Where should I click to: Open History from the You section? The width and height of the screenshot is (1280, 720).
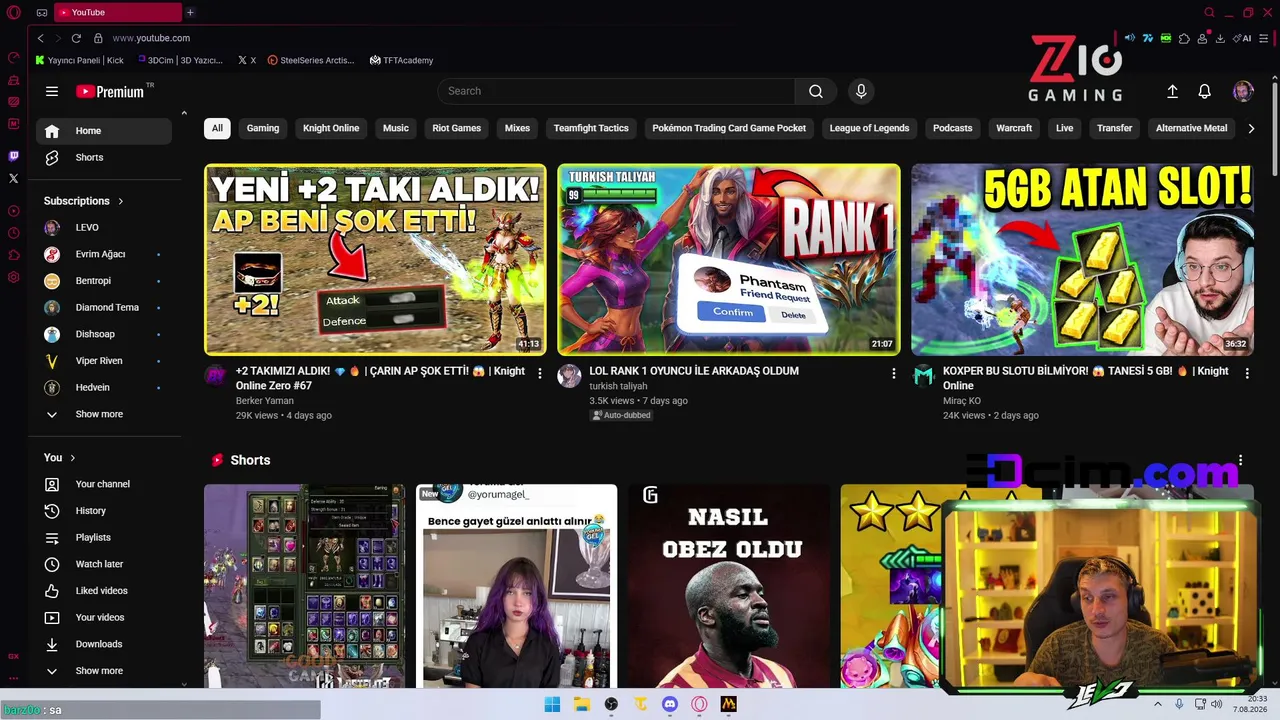pyautogui.click(x=104, y=511)
